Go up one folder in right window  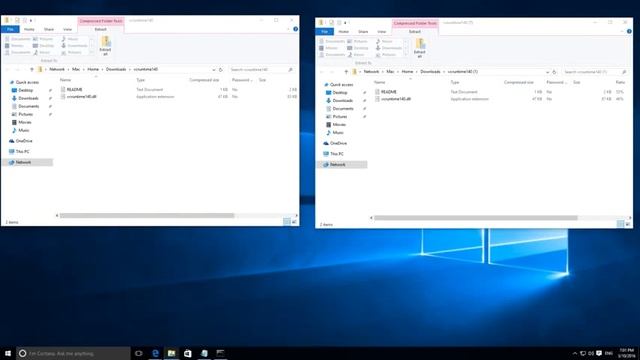[346, 72]
